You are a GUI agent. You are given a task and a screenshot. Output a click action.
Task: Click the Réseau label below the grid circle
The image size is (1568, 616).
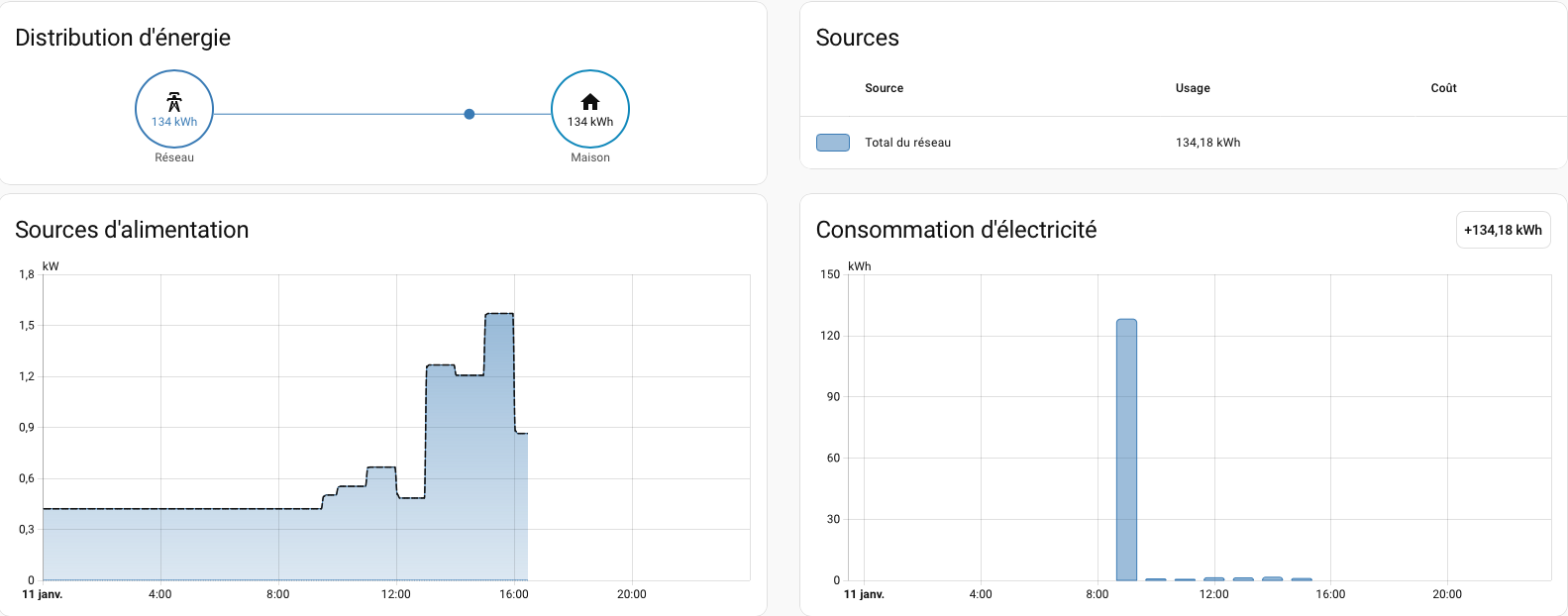click(174, 157)
